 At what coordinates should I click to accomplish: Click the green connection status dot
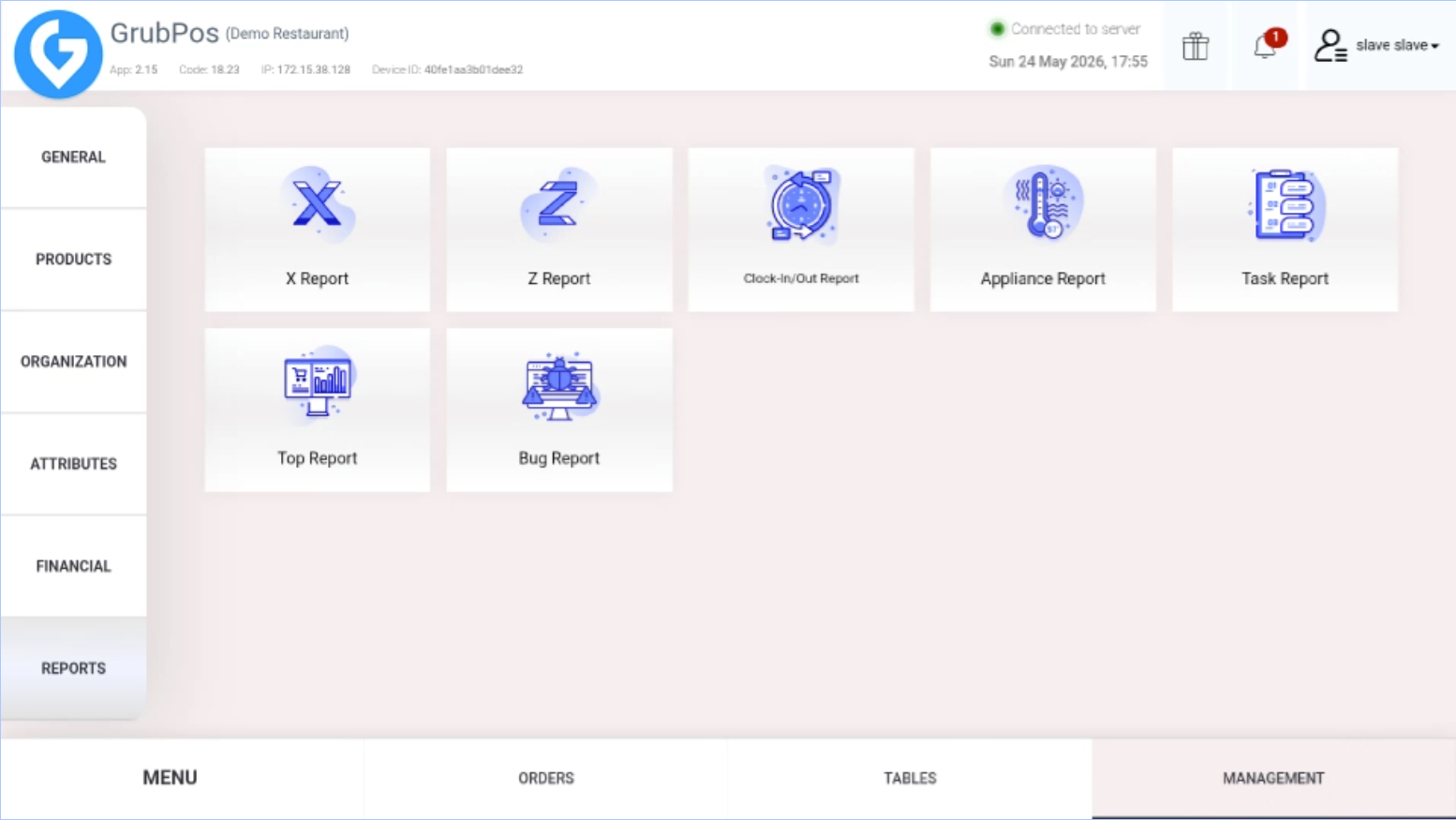[x=998, y=29]
